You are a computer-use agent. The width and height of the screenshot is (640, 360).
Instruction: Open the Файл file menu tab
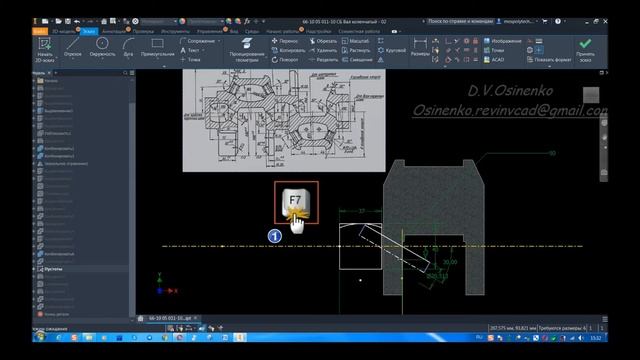pyautogui.click(x=40, y=31)
